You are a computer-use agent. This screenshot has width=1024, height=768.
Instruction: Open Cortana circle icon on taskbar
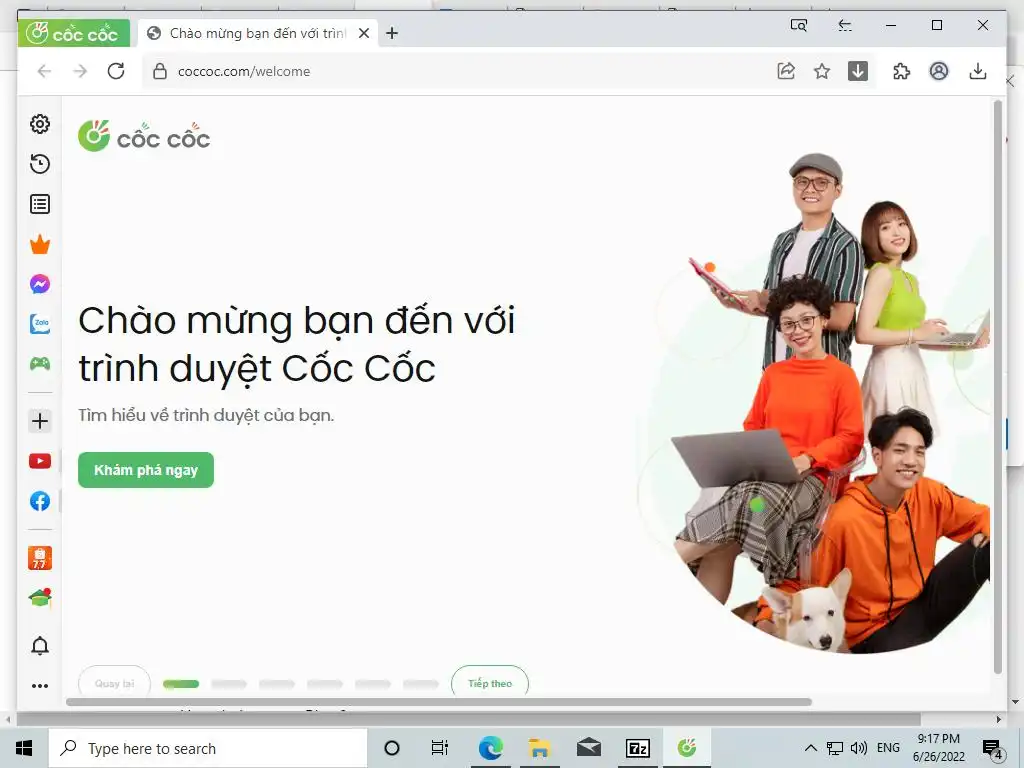pos(392,748)
